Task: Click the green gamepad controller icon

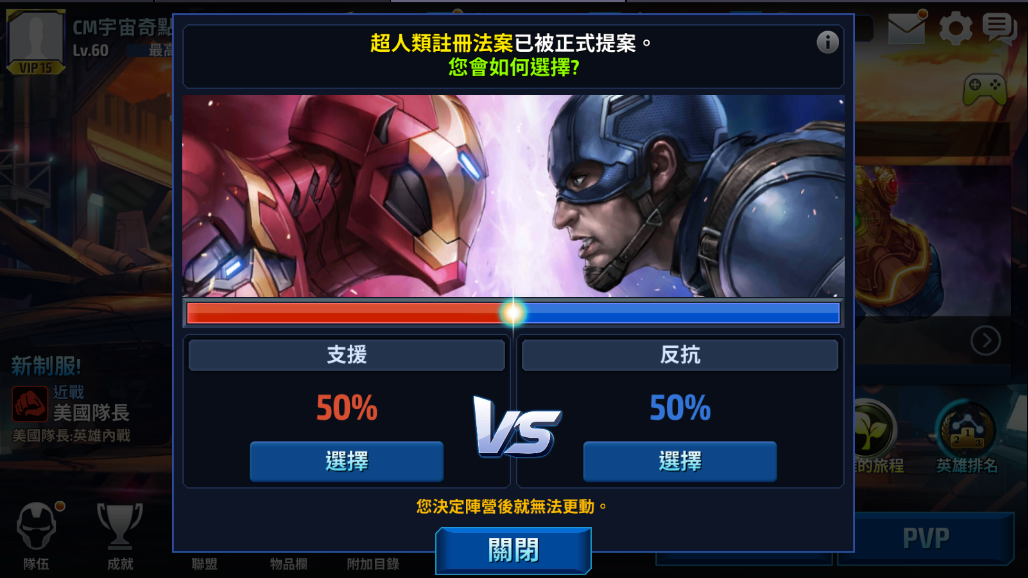Action: tap(984, 90)
